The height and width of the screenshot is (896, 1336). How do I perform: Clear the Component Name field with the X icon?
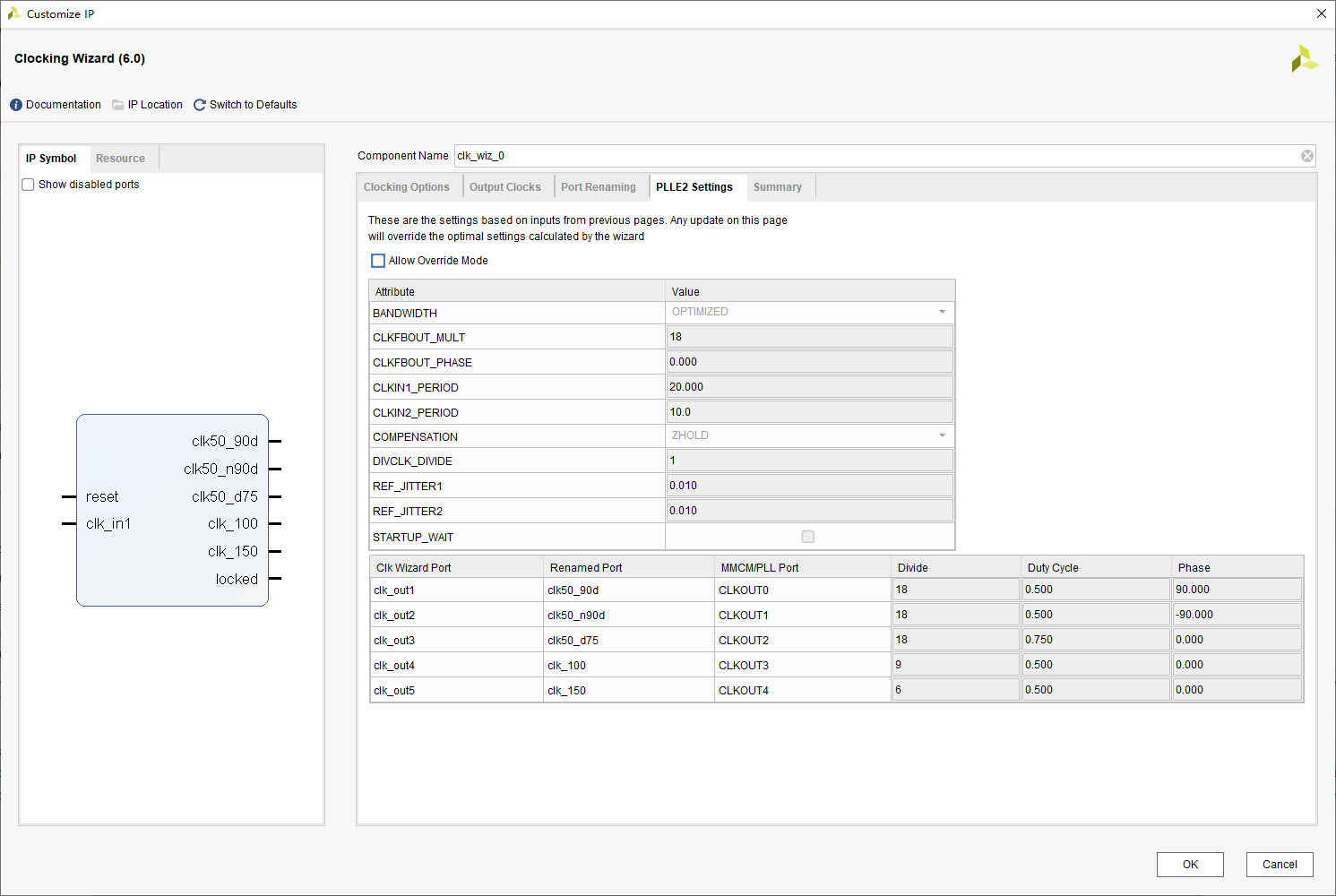point(1307,156)
